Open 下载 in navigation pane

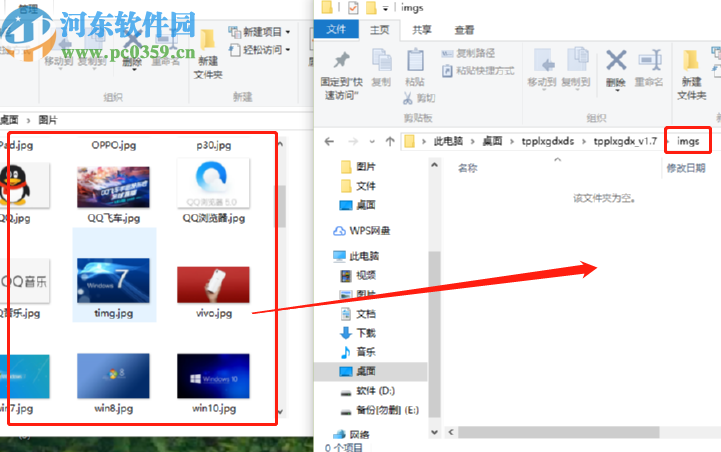358,332
